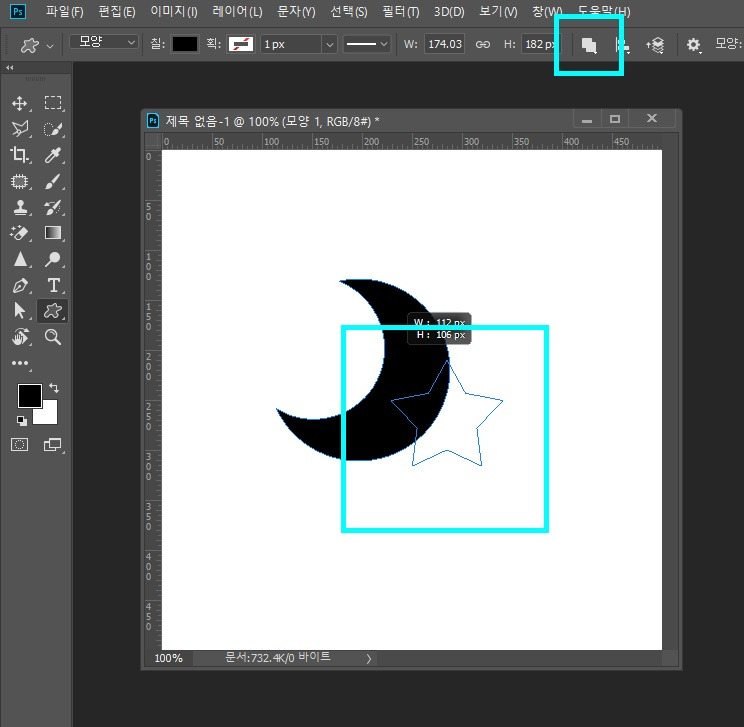Swap foreground and background colors

(54, 388)
